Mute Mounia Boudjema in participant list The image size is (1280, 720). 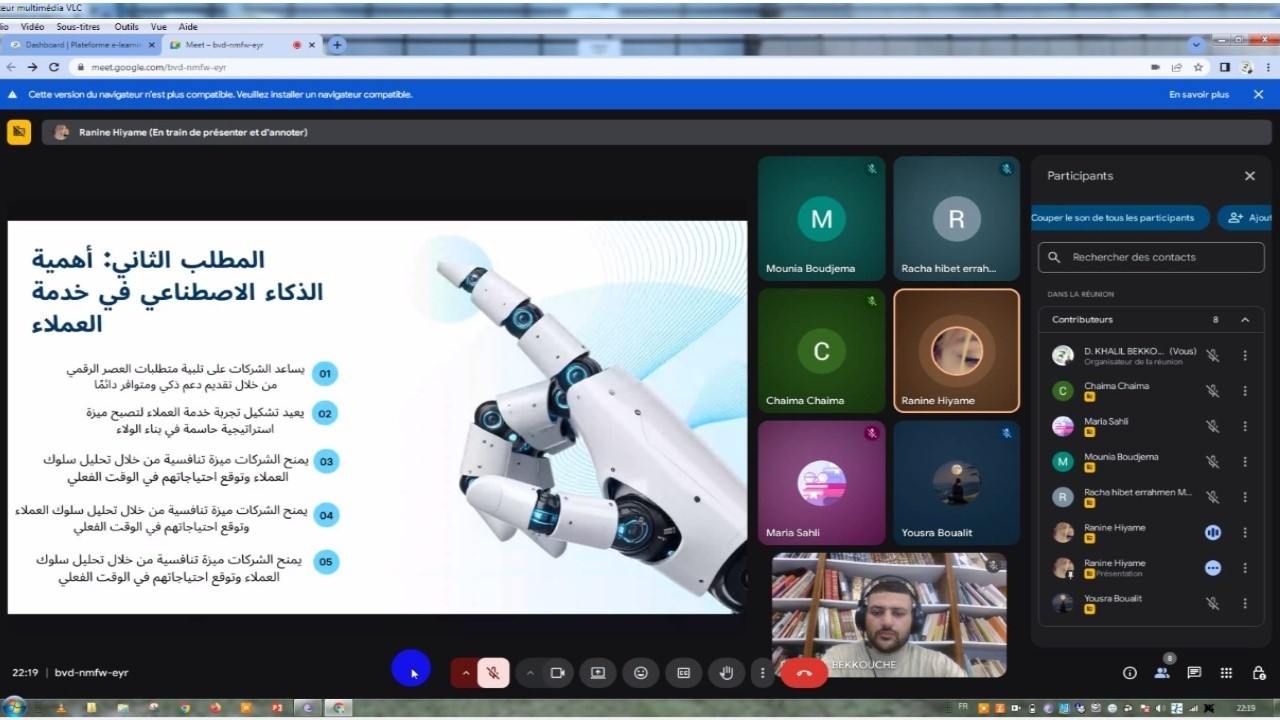1212,462
